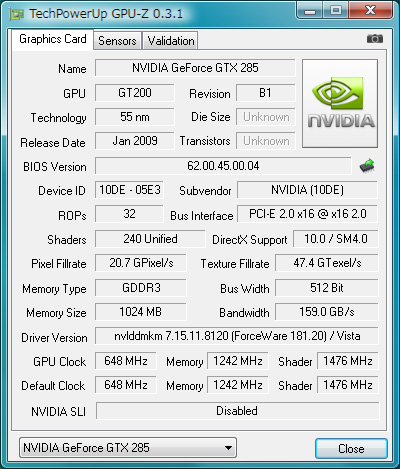This screenshot has height=469, width=400.
Task: Click the Name field showing GeForce GTX 285
Action: [195, 68]
